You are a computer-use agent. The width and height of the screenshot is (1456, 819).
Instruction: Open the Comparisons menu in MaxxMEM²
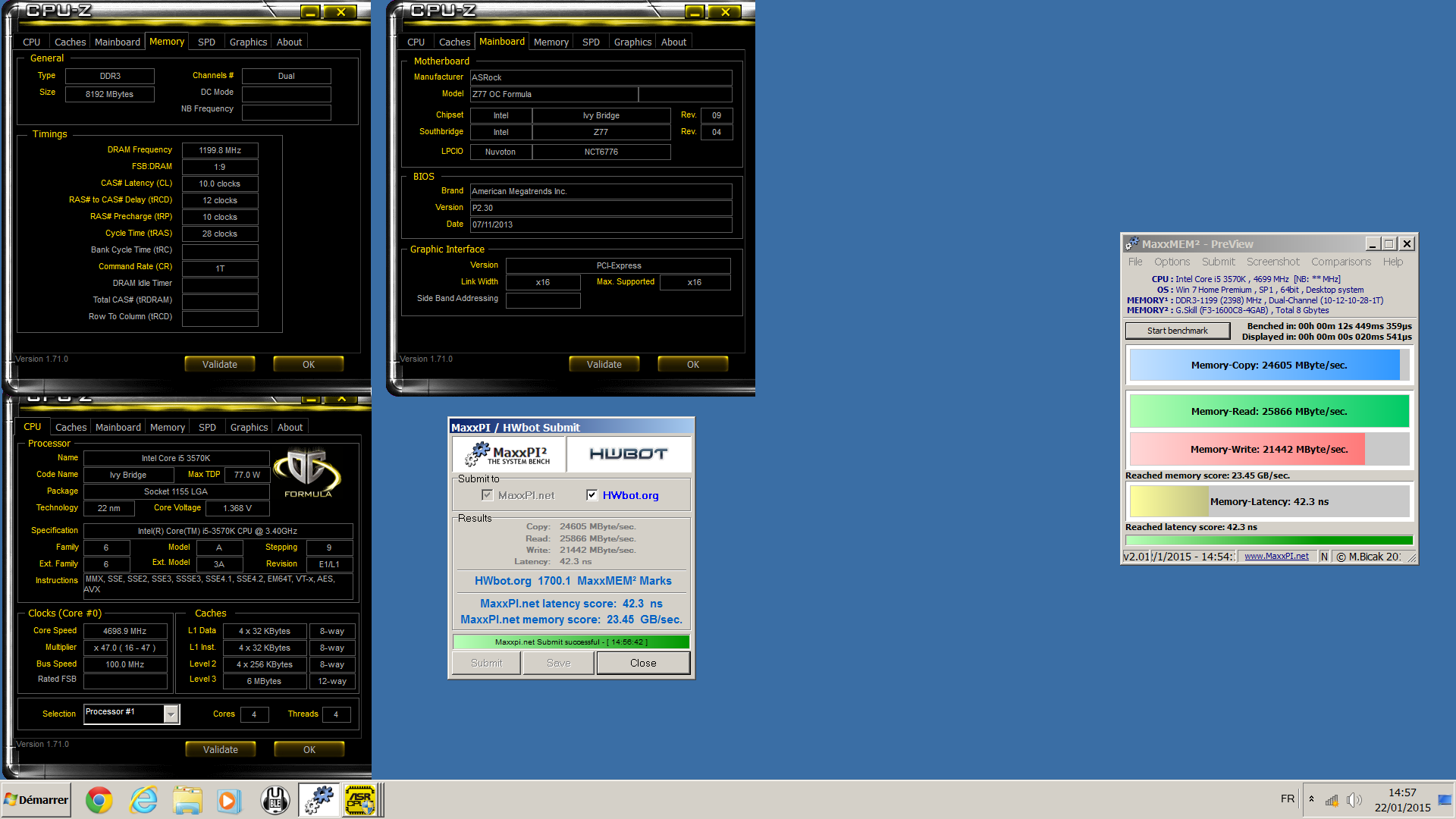[x=1341, y=262]
